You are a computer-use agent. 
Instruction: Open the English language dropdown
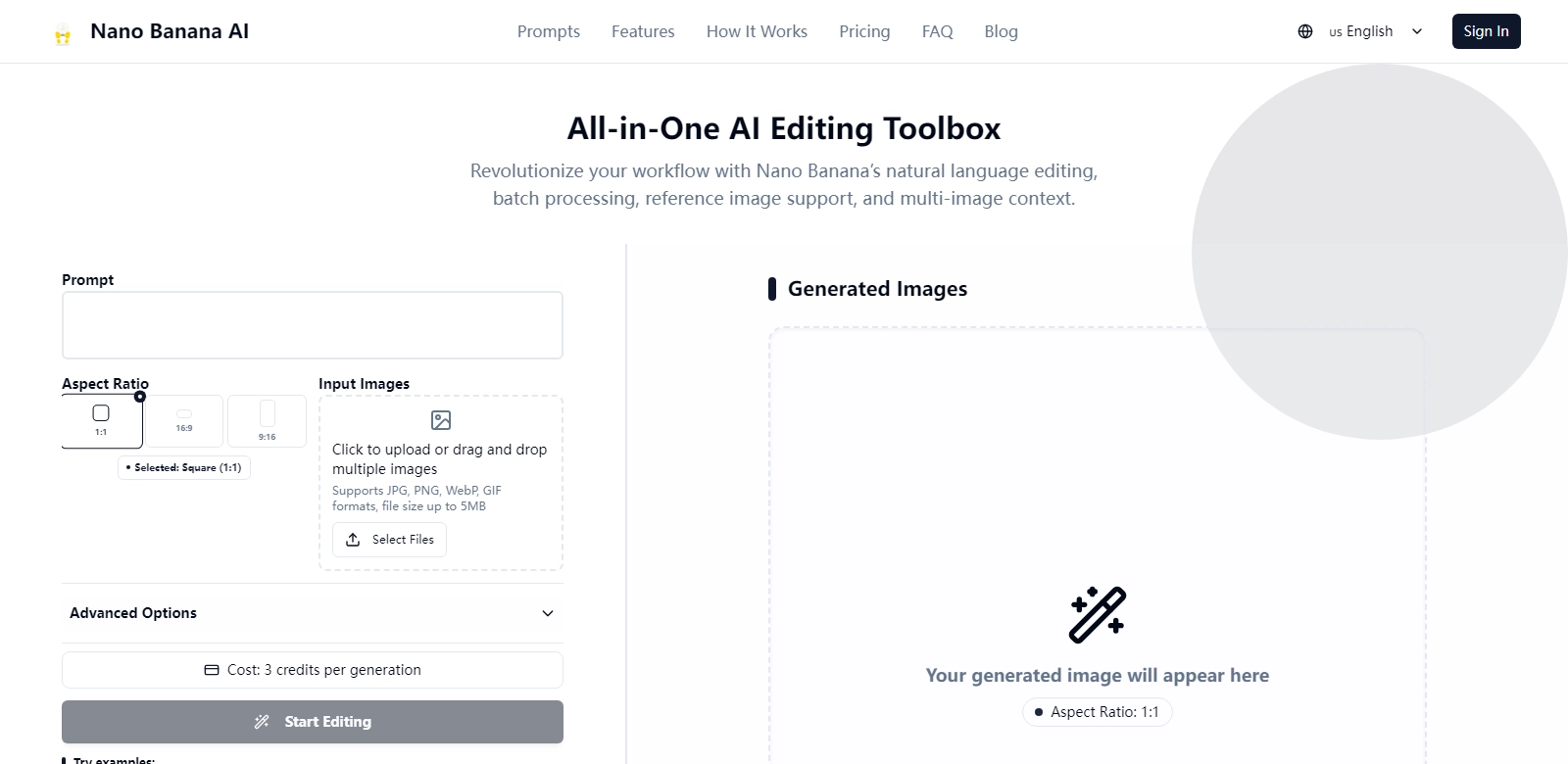tap(1370, 31)
